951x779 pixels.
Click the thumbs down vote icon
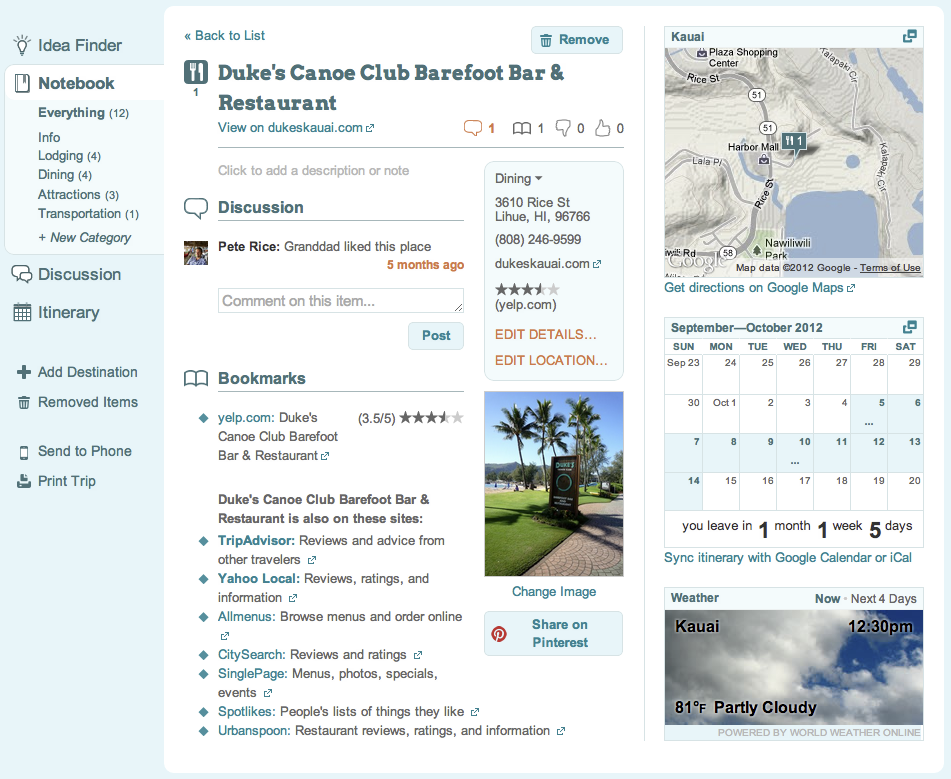(x=563, y=128)
